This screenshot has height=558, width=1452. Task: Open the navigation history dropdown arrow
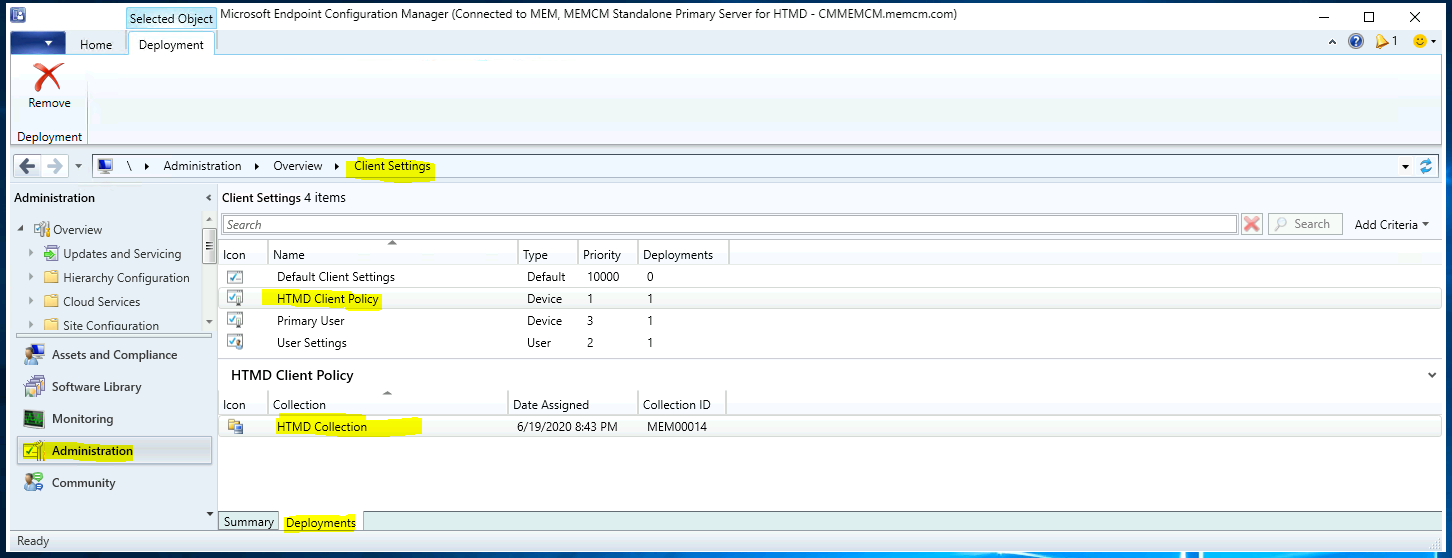tap(78, 166)
